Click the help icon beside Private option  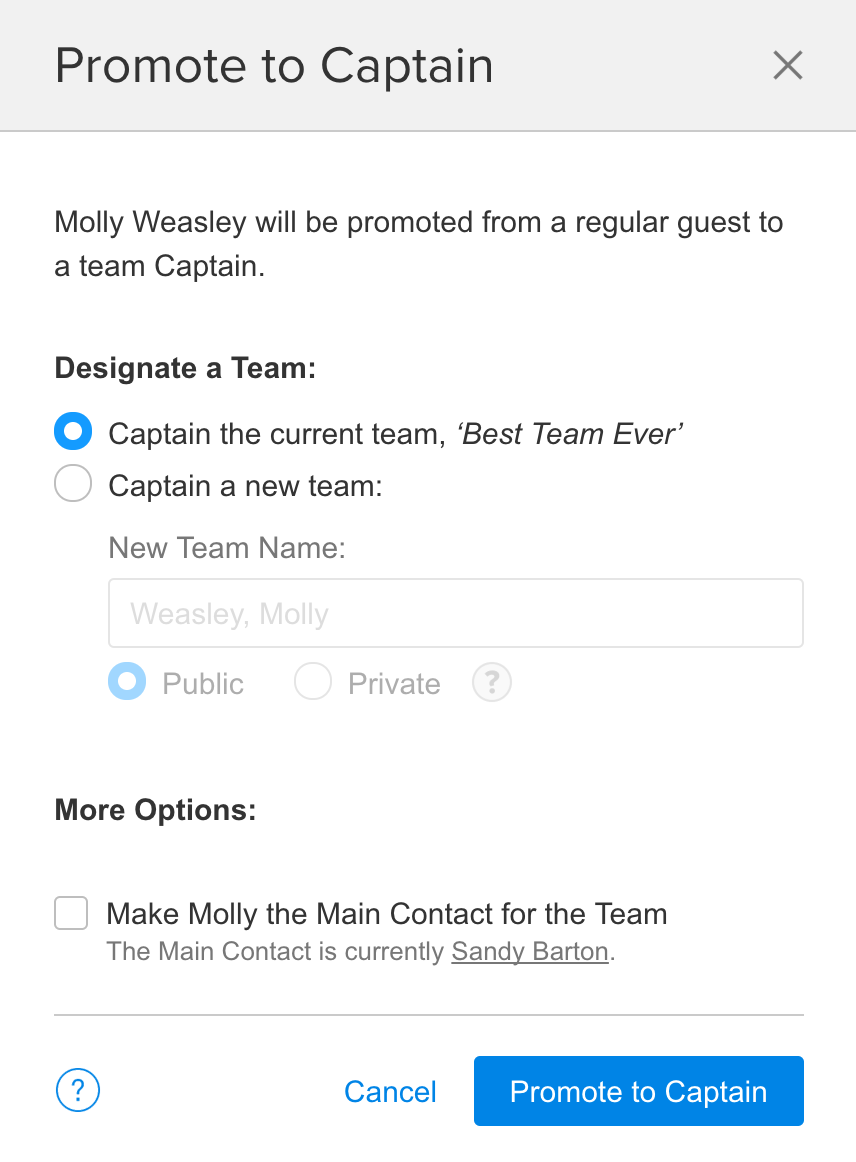pyautogui.click(x=491, y=683)
